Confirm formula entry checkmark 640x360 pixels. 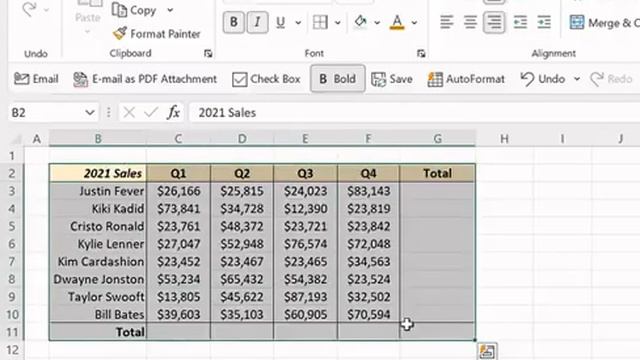point(151,113)
